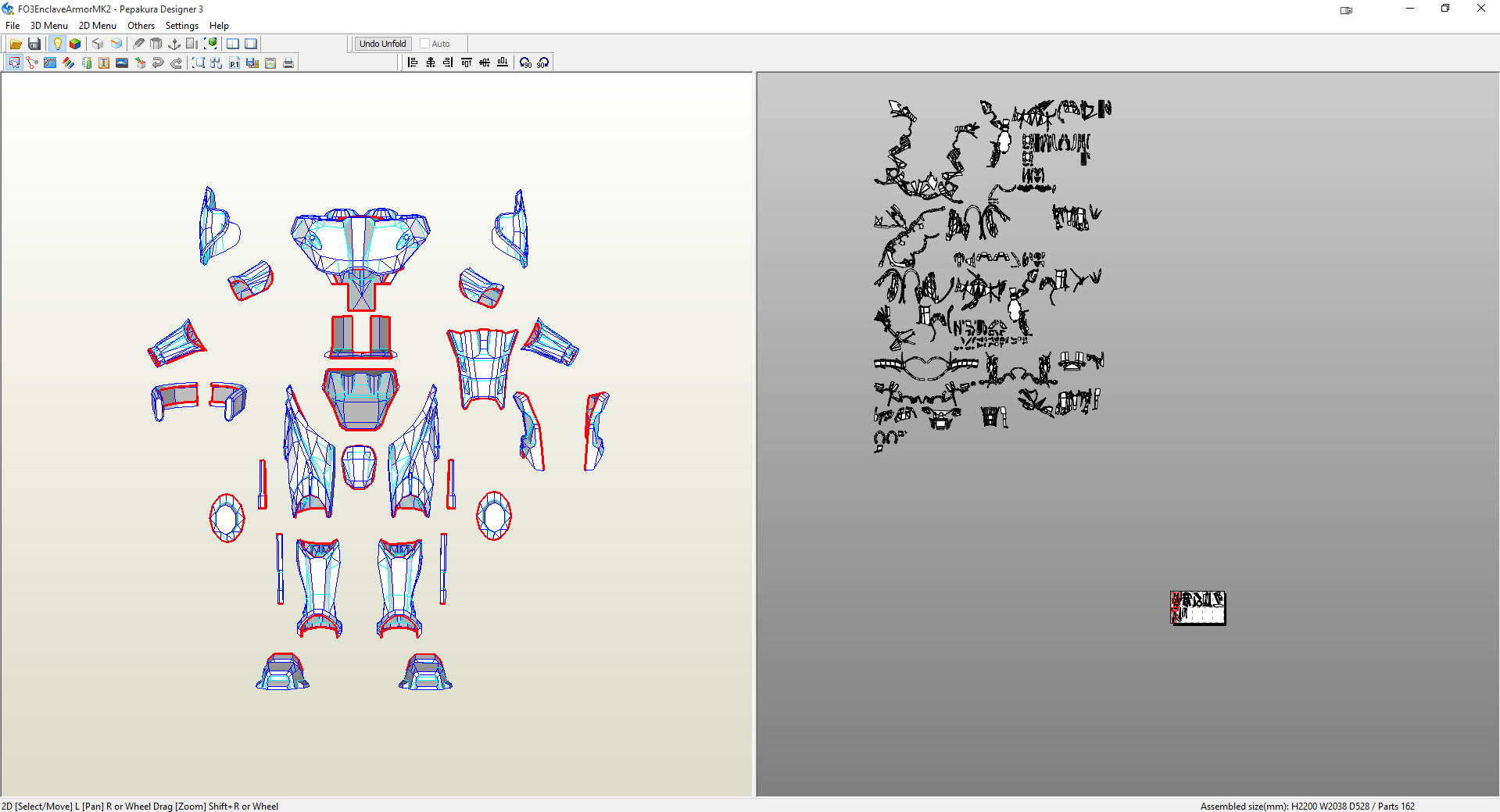Screen dimensions: 1500x812
Task: Click the 'Assembled size(mm): H2200 W2038 D528 / Parts 162' status text
Action: (1308, 806)
